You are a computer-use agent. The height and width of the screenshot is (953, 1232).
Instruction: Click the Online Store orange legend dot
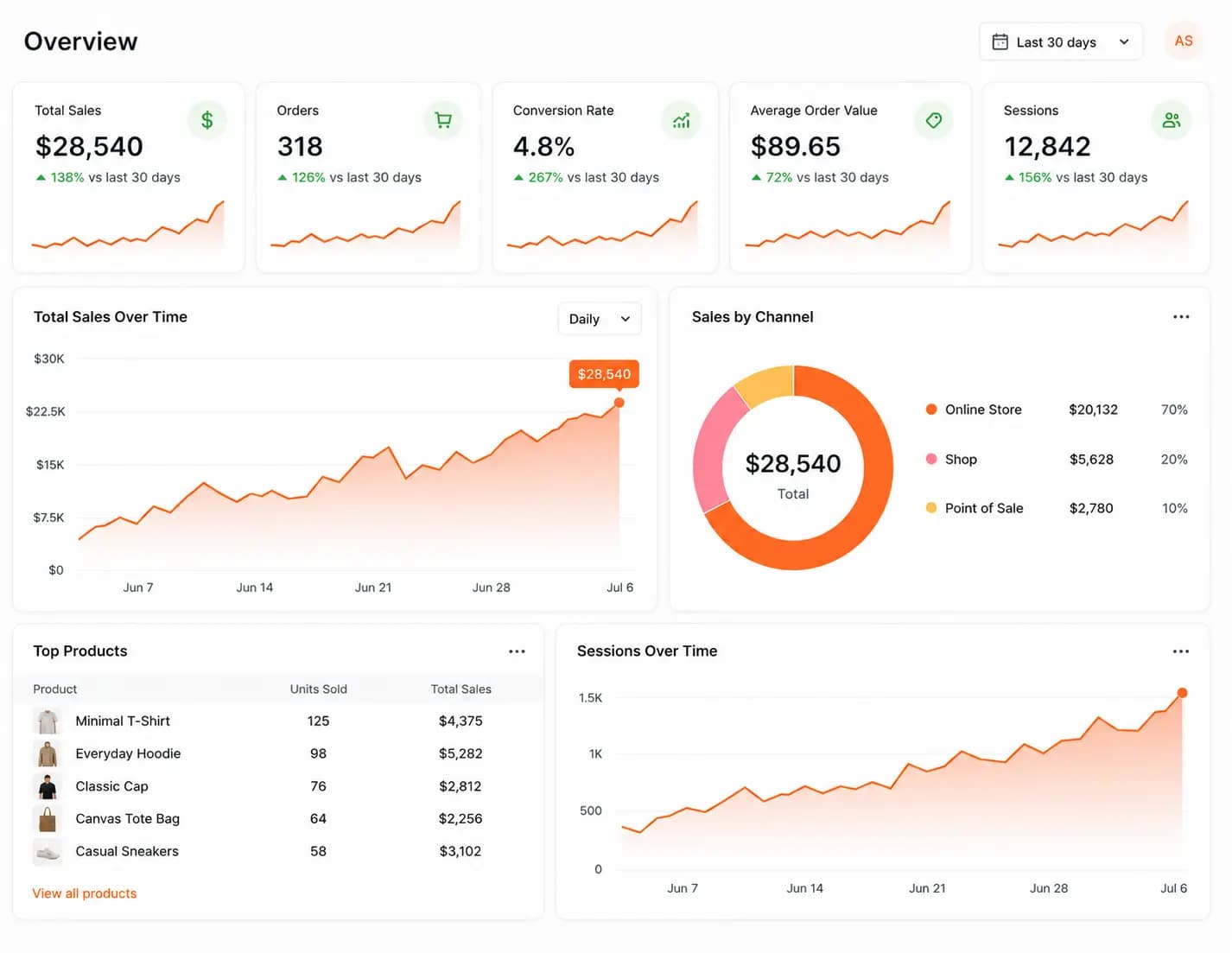pyautogui.click(x=931, y=410)
